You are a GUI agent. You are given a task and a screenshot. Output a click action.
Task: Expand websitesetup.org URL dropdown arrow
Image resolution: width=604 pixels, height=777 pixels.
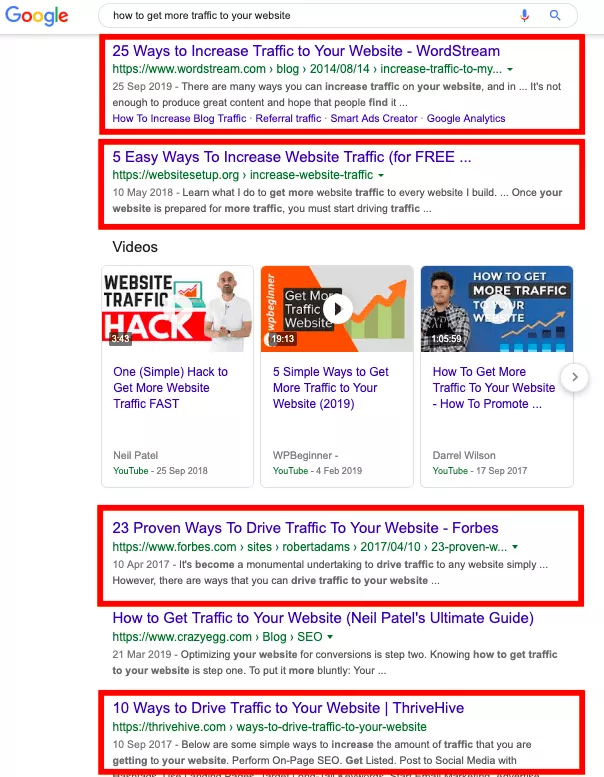[381, 175]
